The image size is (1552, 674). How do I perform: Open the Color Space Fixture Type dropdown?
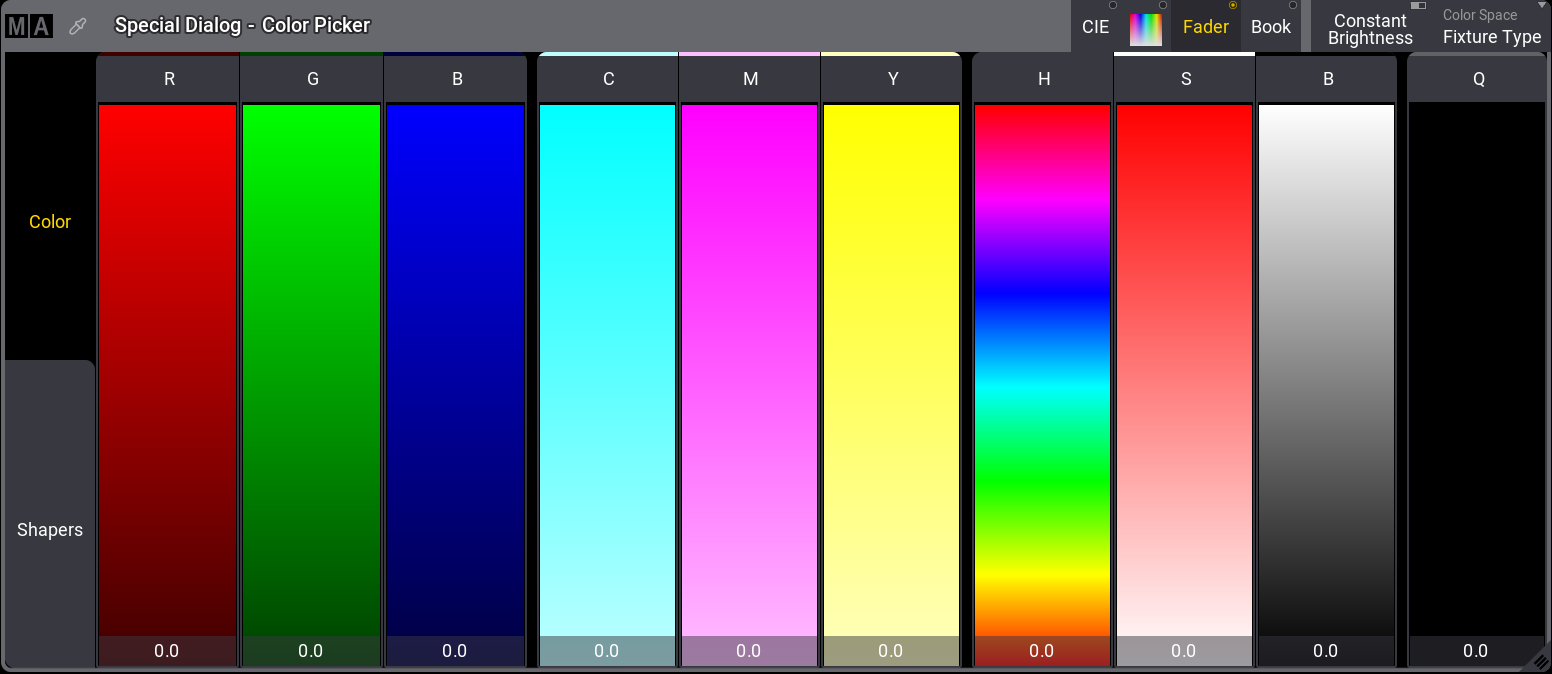click(x=1491, y=28)
